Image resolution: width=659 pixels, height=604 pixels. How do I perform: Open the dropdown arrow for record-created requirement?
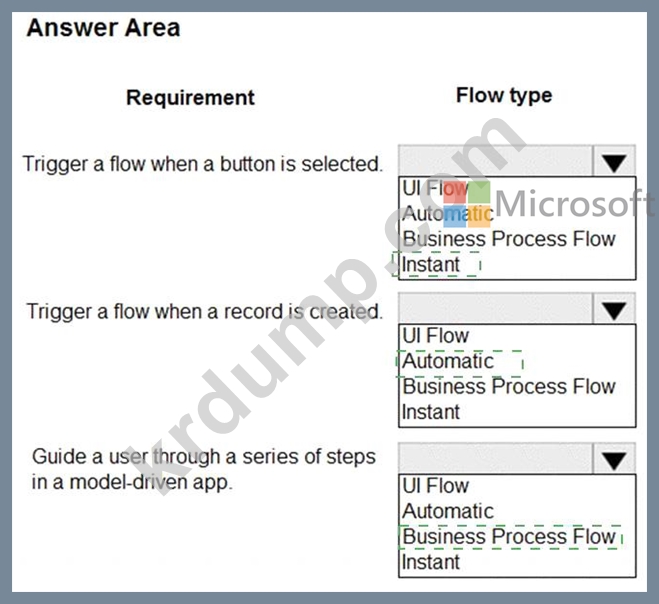614,309
